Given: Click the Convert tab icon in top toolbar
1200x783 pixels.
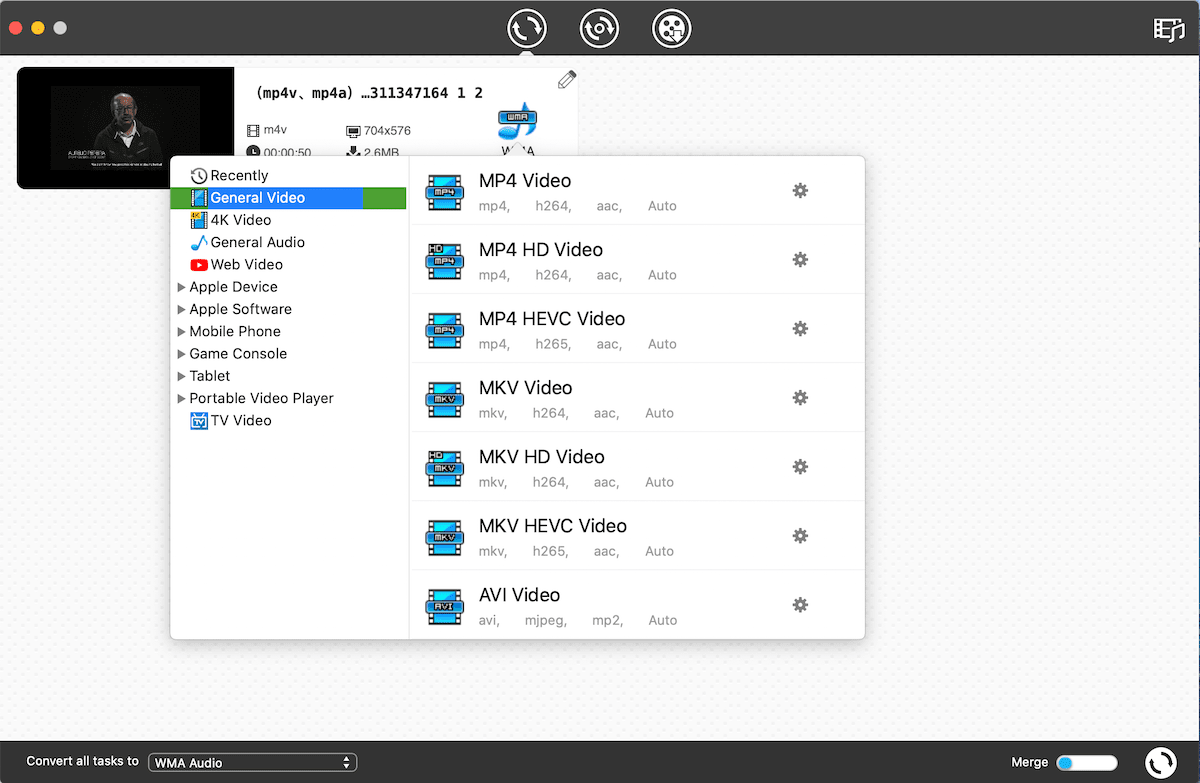Looking at the screenshot, I should pyautogui.click(x=526, y=28).
